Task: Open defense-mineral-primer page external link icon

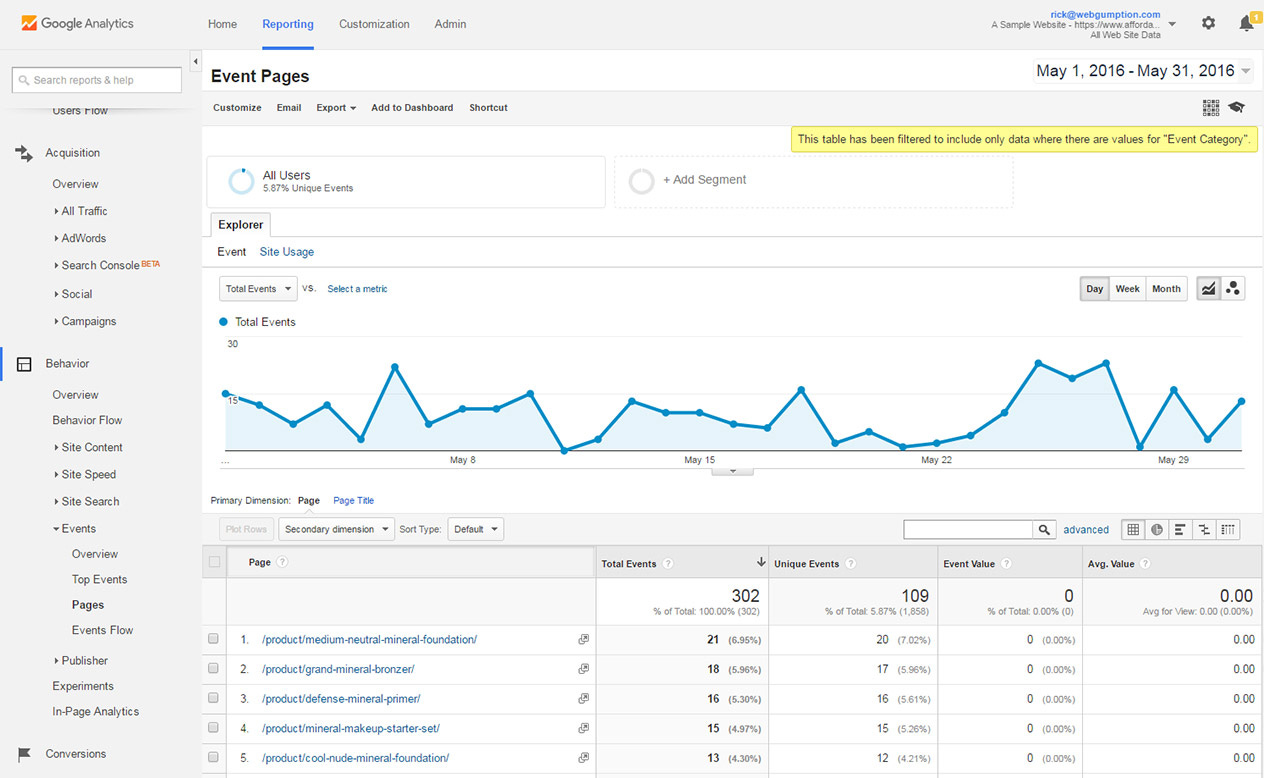Action: (x=584, y=699)
